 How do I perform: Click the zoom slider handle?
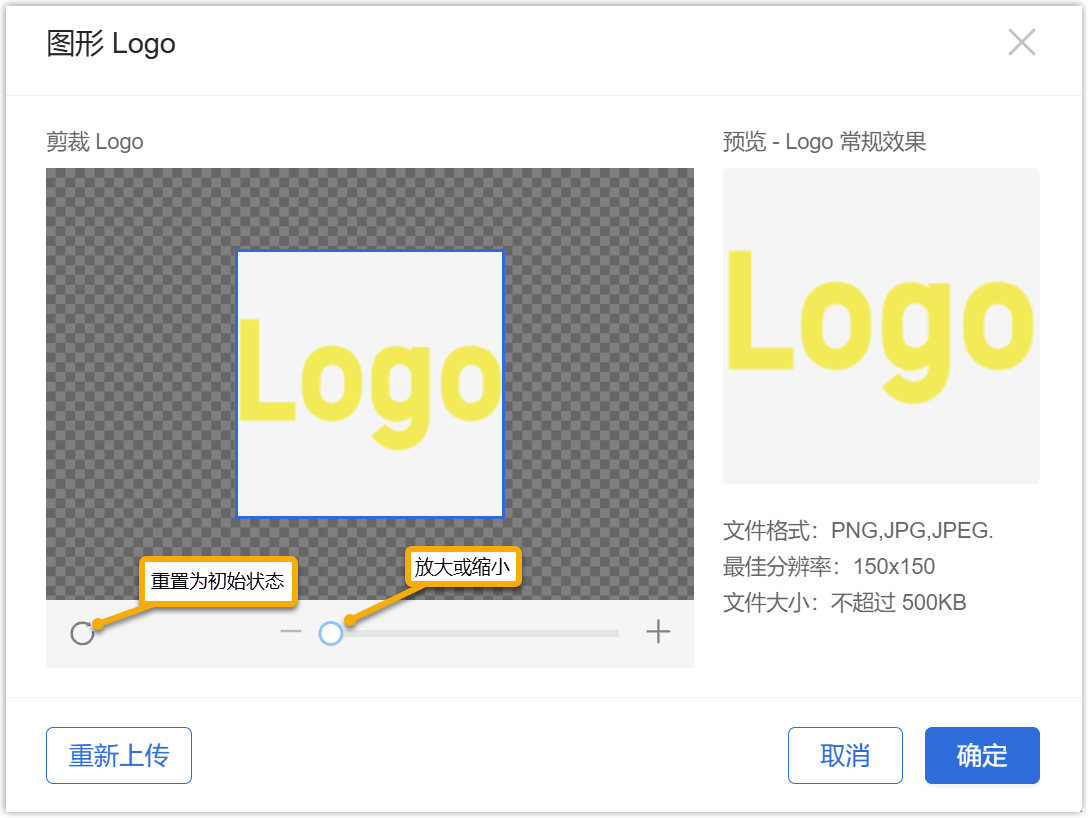331,633
